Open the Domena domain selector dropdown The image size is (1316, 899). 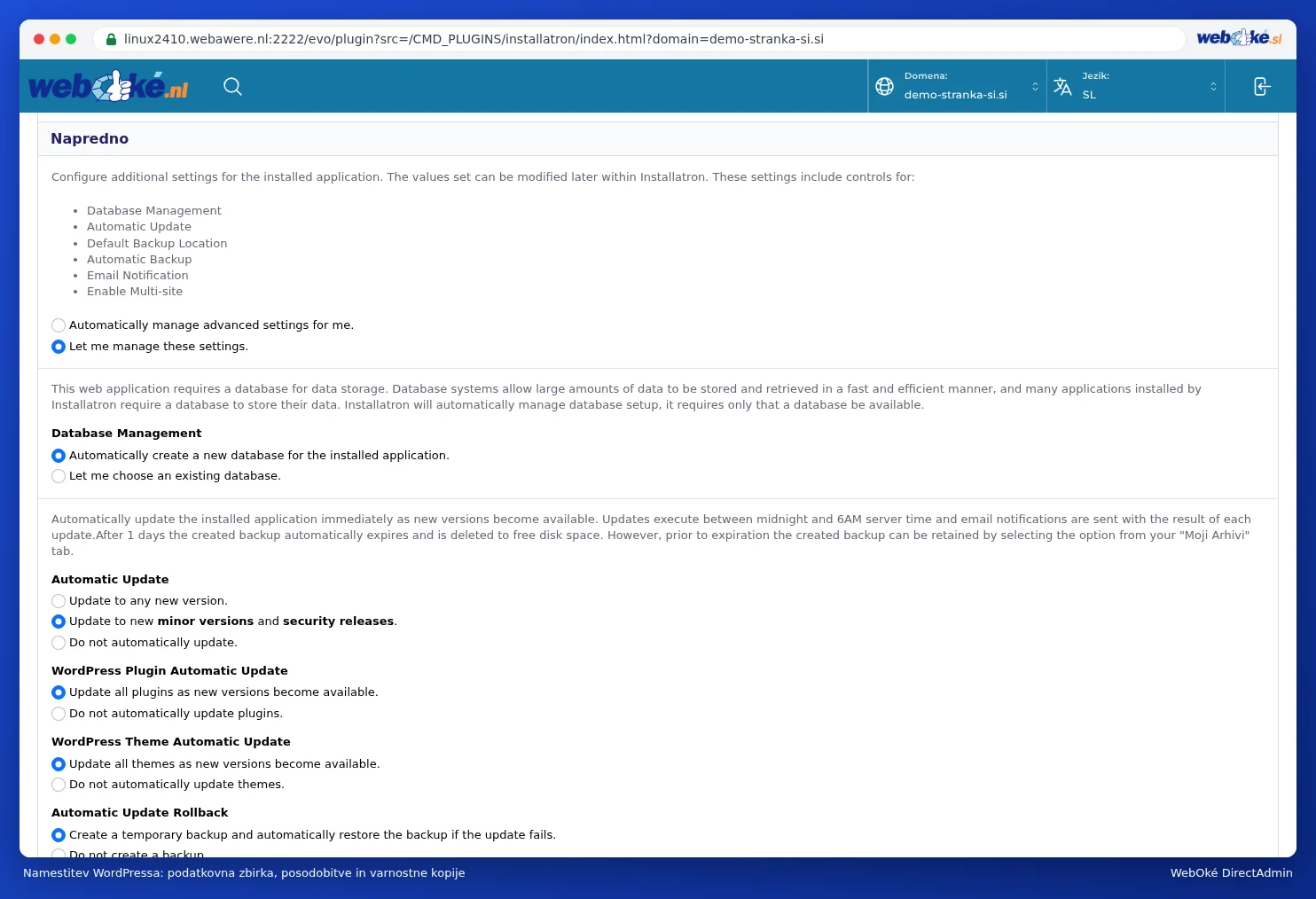pyautogui.click(x=958, y=86)
